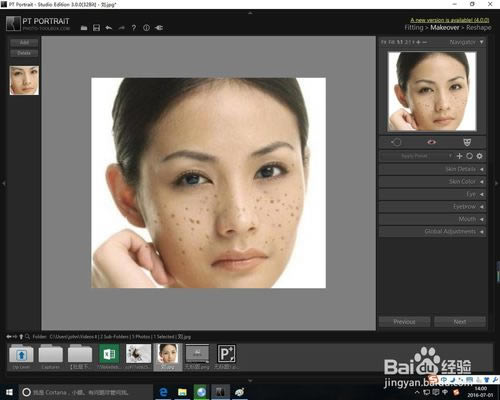Screen dimensions: 500x400
Task: Switch to the Makeover step
Action: click(x=445, y=28)
